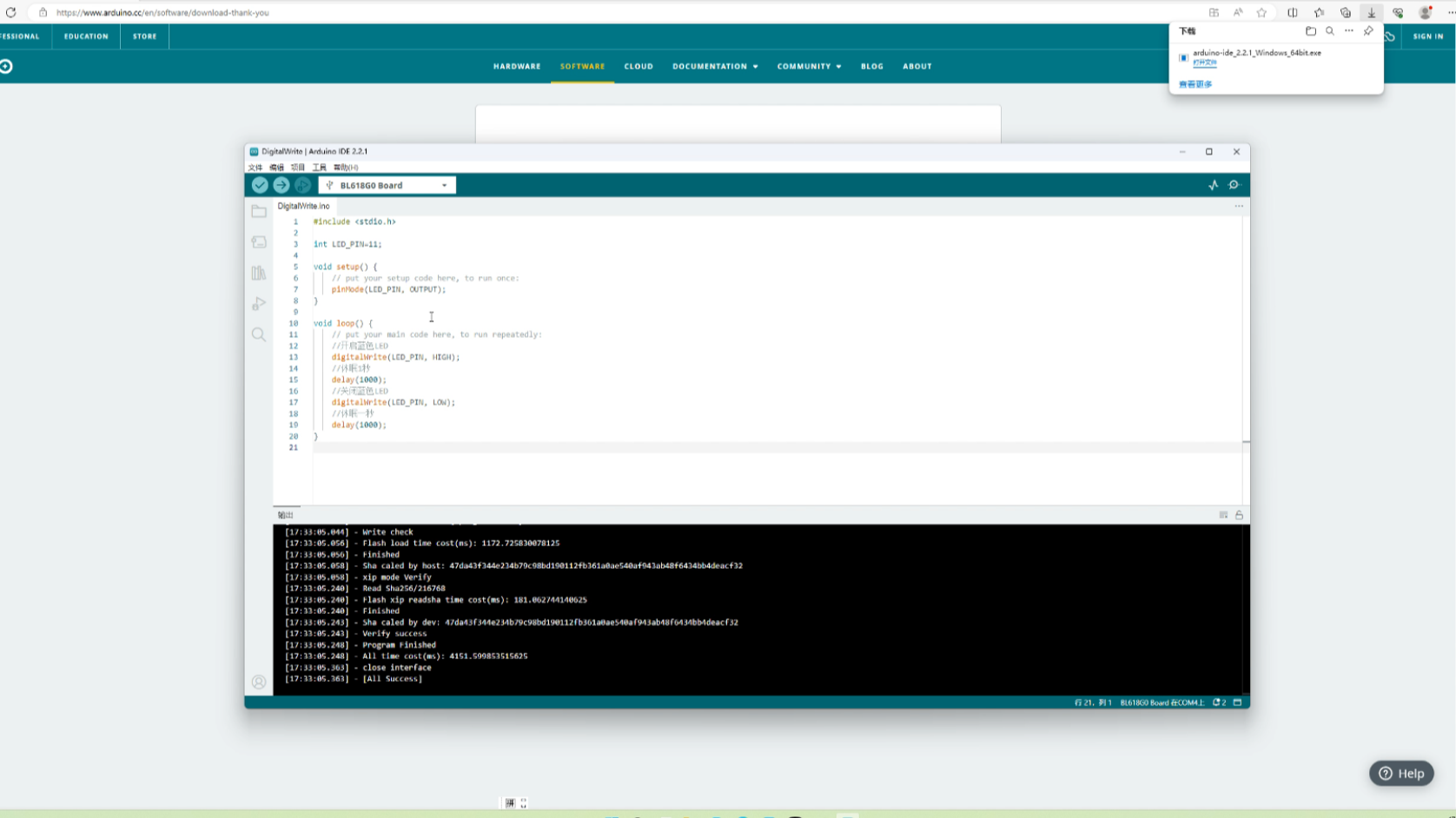Screen dimensions: 1456x818
Task: Click the site lock icon in address bar
Action: (43, 12)
